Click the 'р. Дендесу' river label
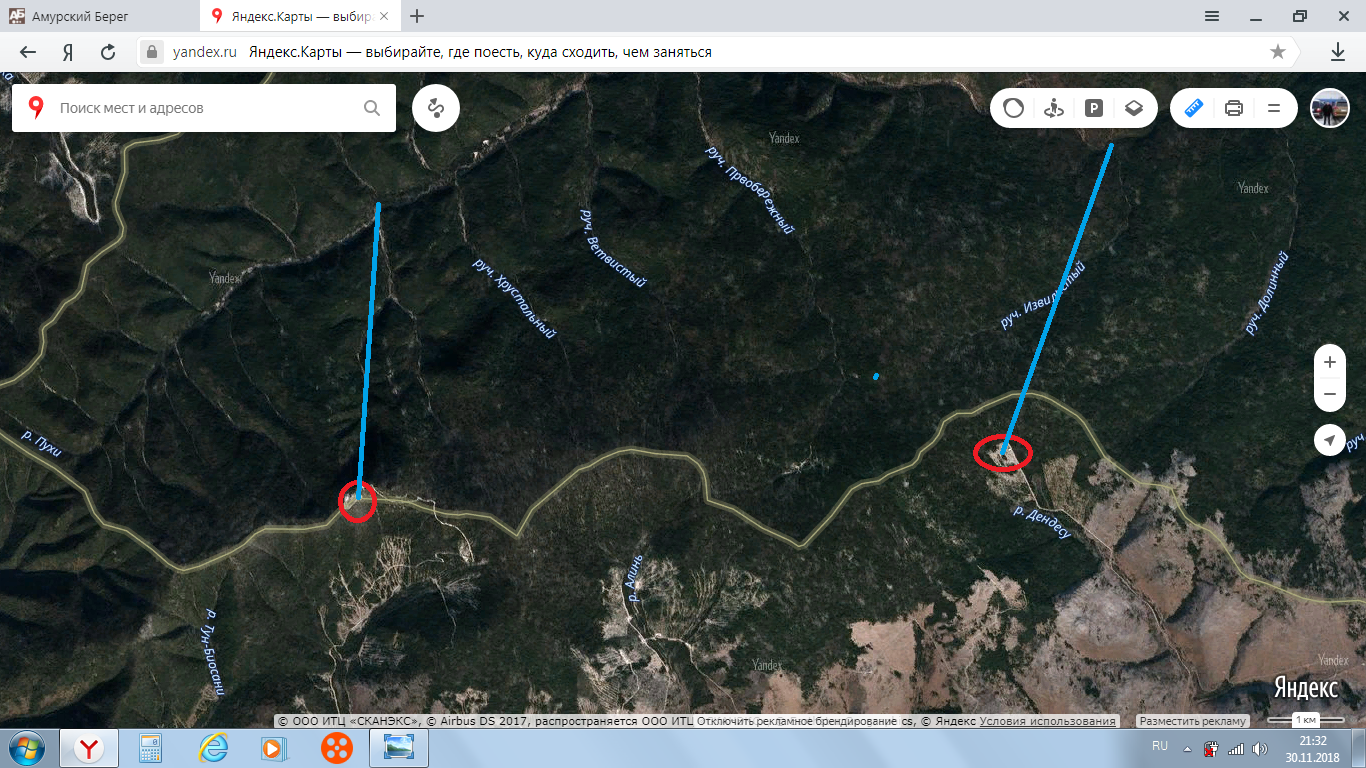 tap(1042, 522)
